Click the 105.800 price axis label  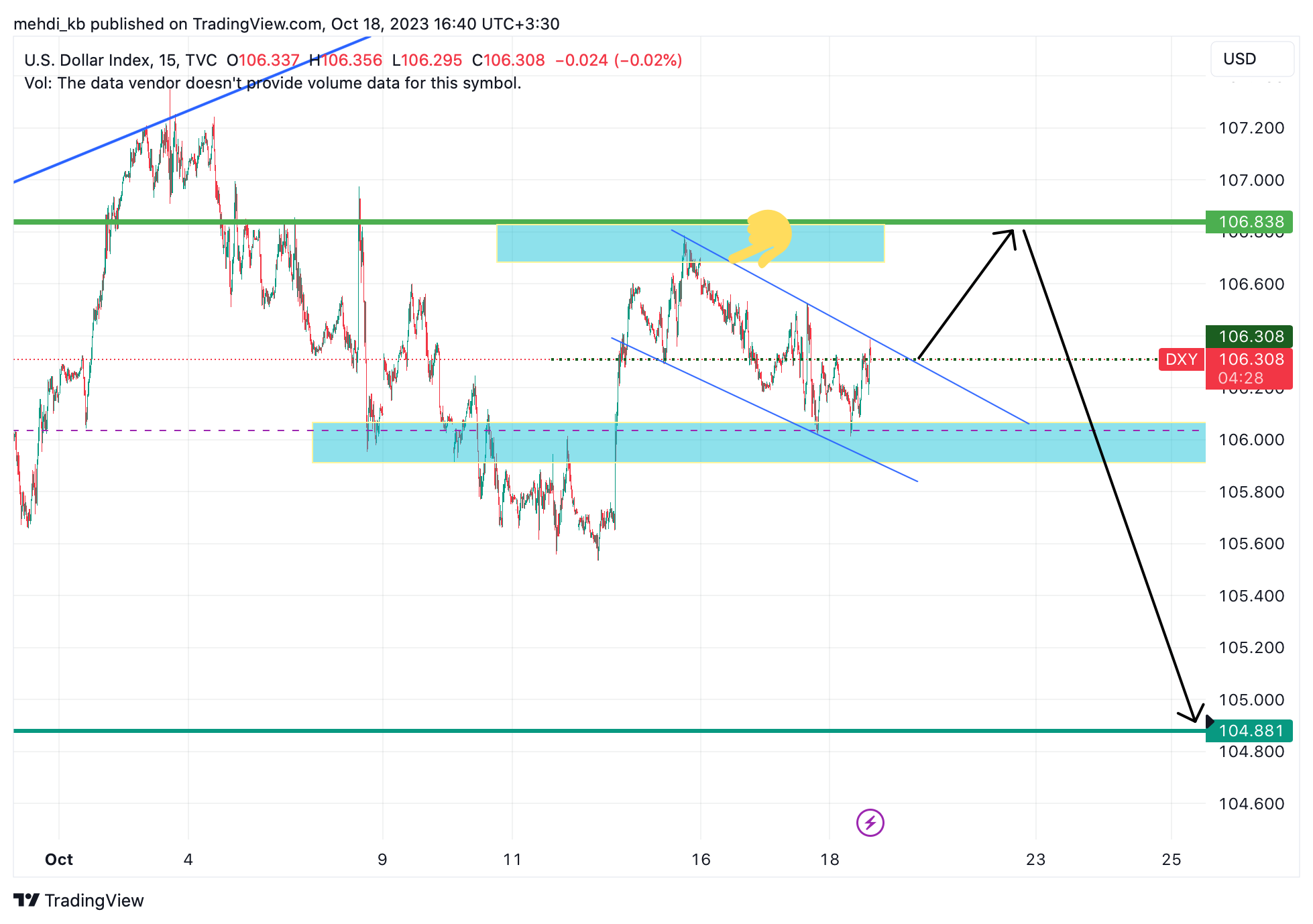pyautogui.click(x=1251, y=492)
